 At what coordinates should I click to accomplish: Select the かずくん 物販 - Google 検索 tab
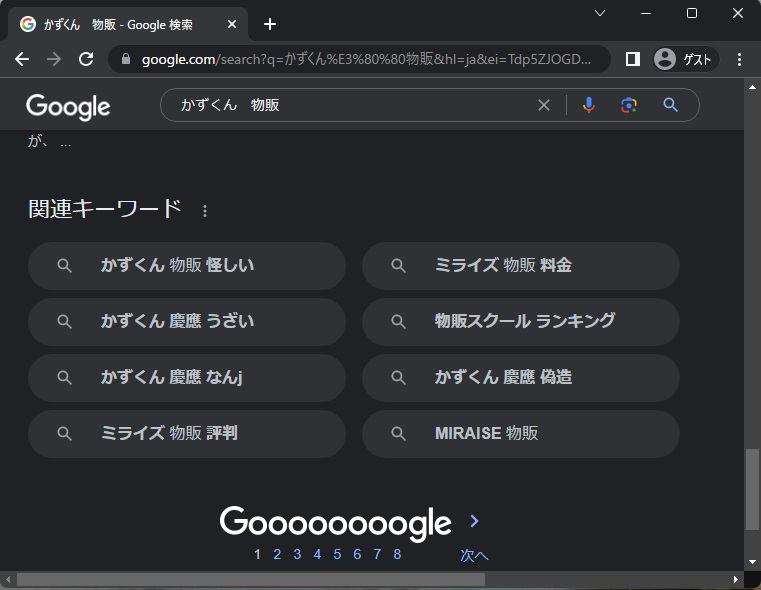(128, 24)
